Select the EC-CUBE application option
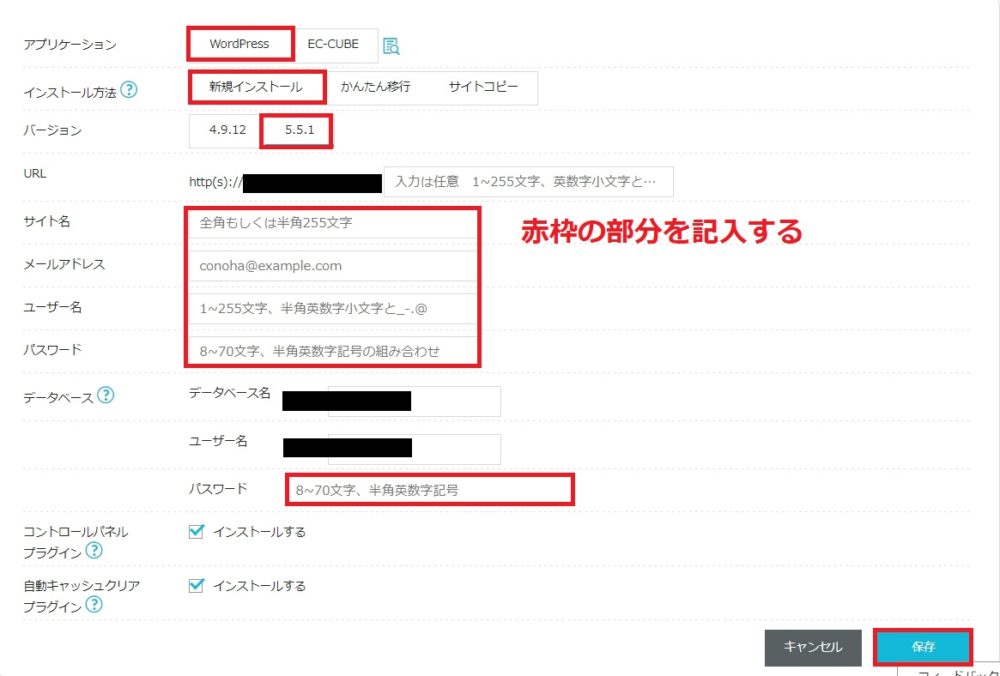1000x676 pixels. pyautogui.click(x=333, y=45)
